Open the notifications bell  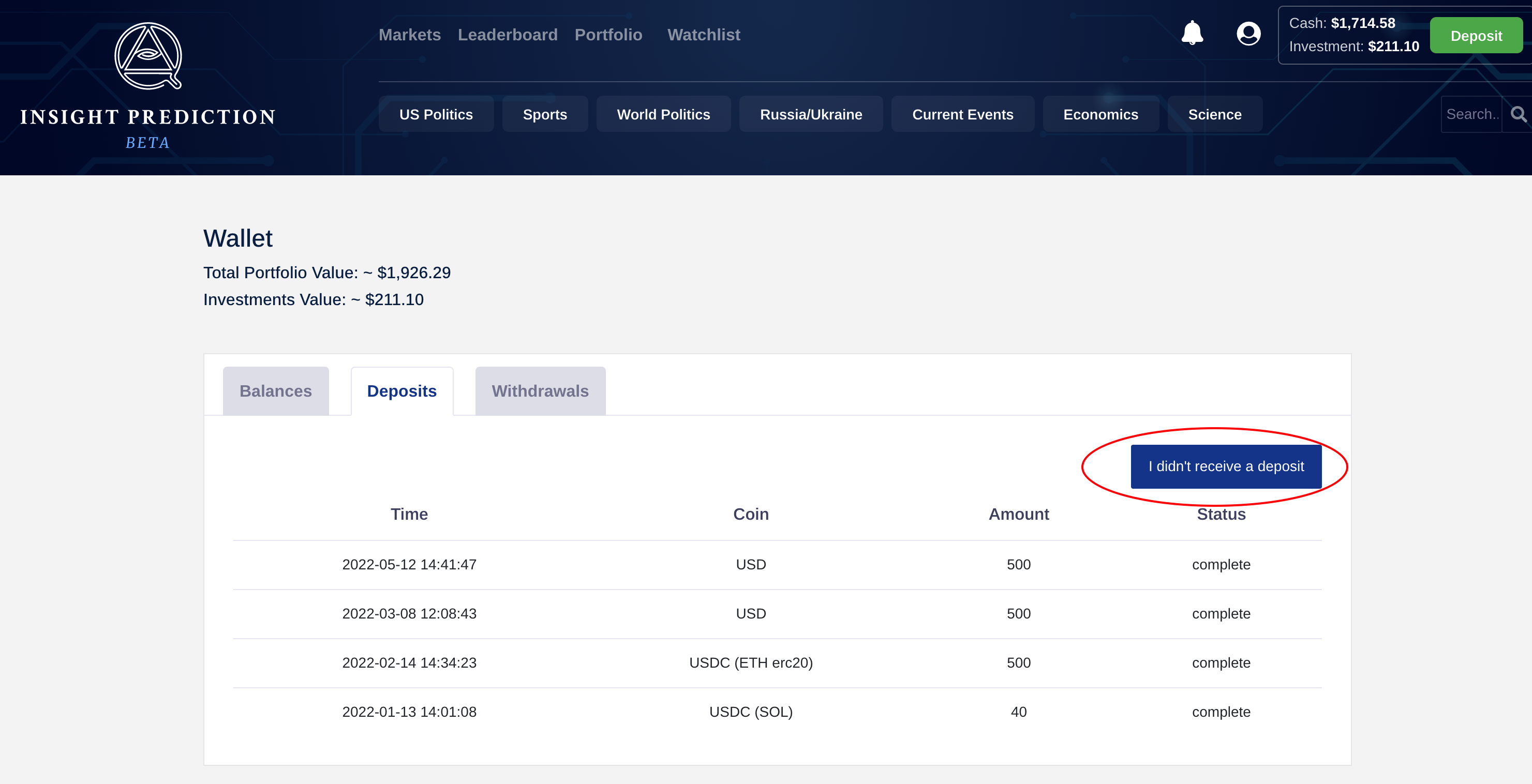pos(1192,33)
